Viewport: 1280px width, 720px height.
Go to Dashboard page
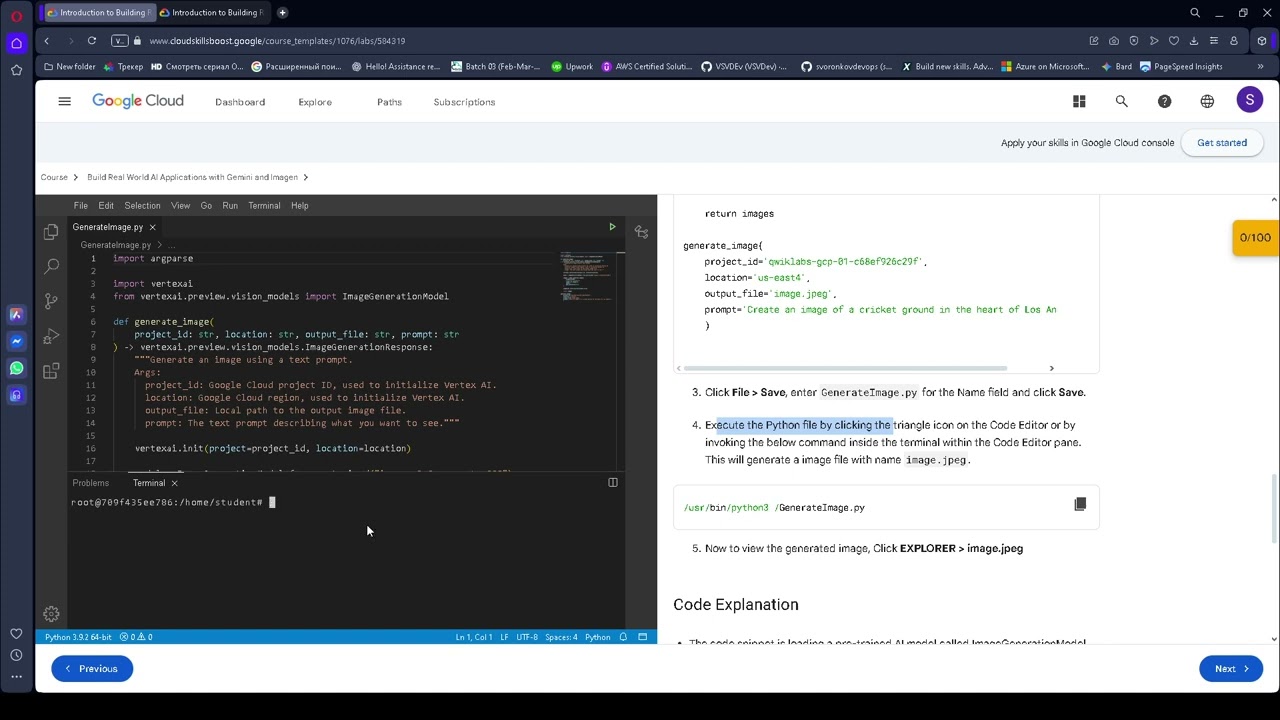(240, 102)
